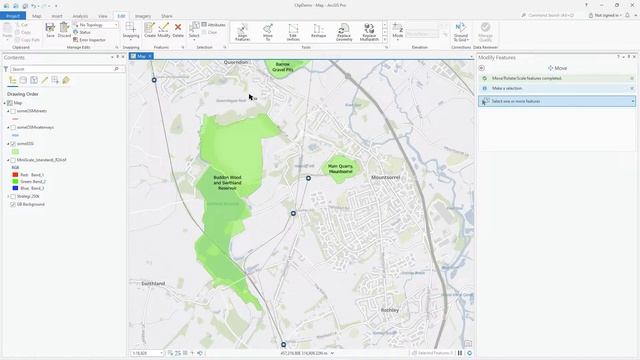Open the View ribbon tab
The width and height of the screenshot is (640, 360).
(102, 16)
